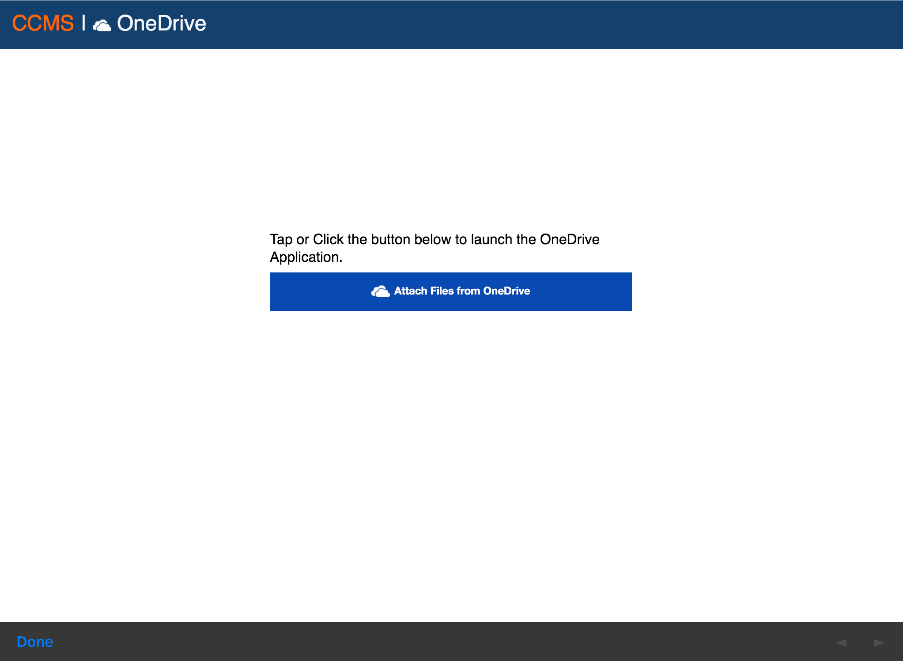Tap the left-pointing navigation triangle

click(841, 643)
